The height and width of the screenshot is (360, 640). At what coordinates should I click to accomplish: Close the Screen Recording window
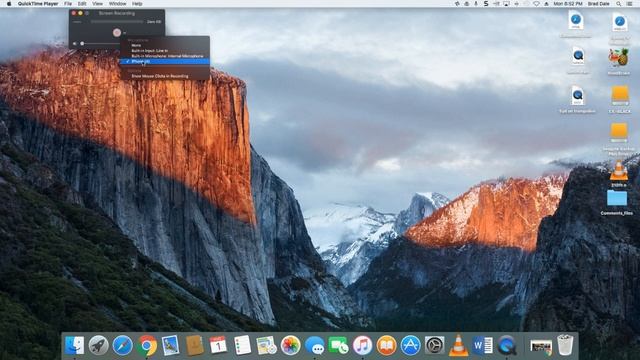(74, 13)
